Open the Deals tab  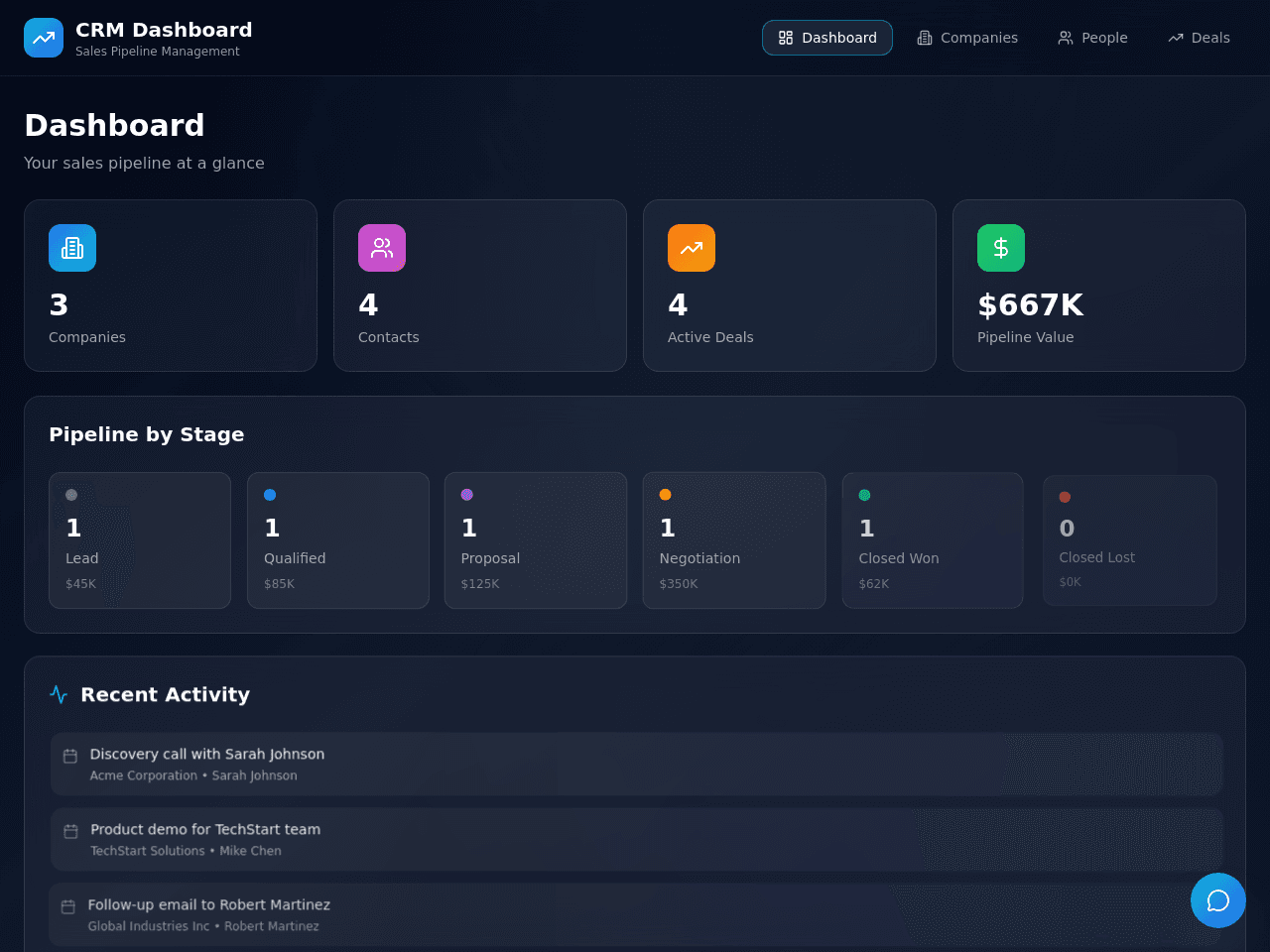1199,38
